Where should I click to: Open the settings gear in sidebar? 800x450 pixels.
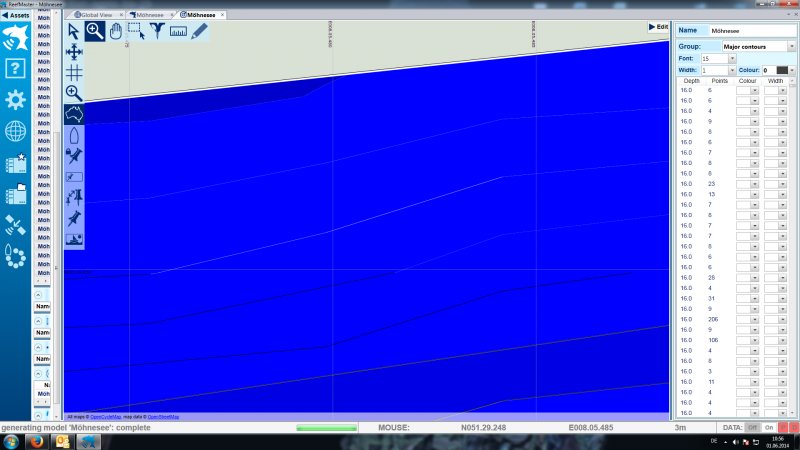[x=15, y=99]
